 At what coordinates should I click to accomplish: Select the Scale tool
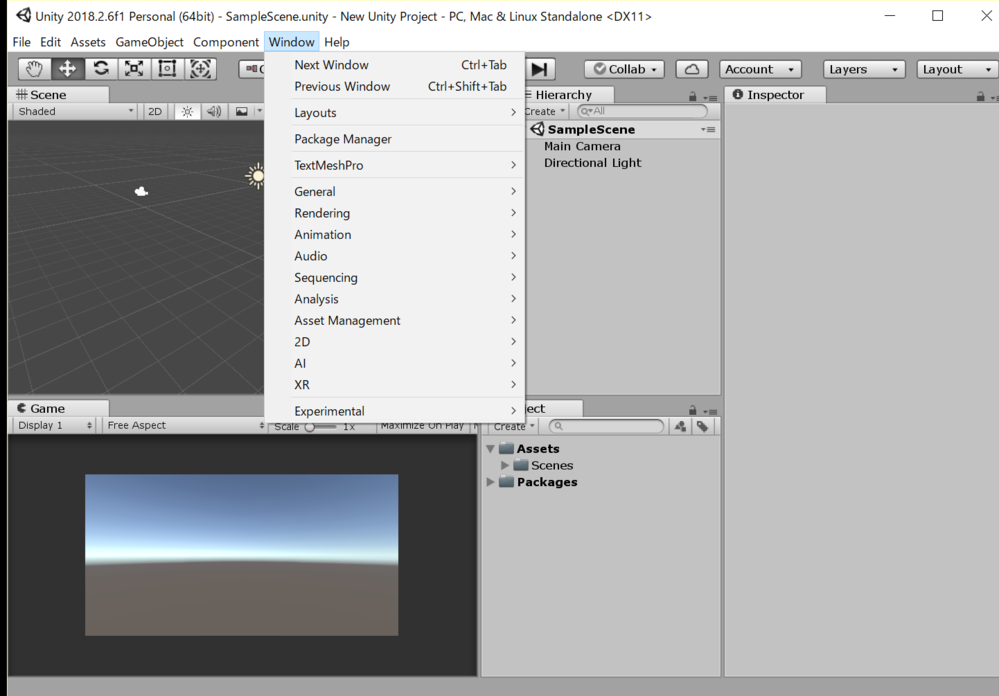[x=133, y=68]
